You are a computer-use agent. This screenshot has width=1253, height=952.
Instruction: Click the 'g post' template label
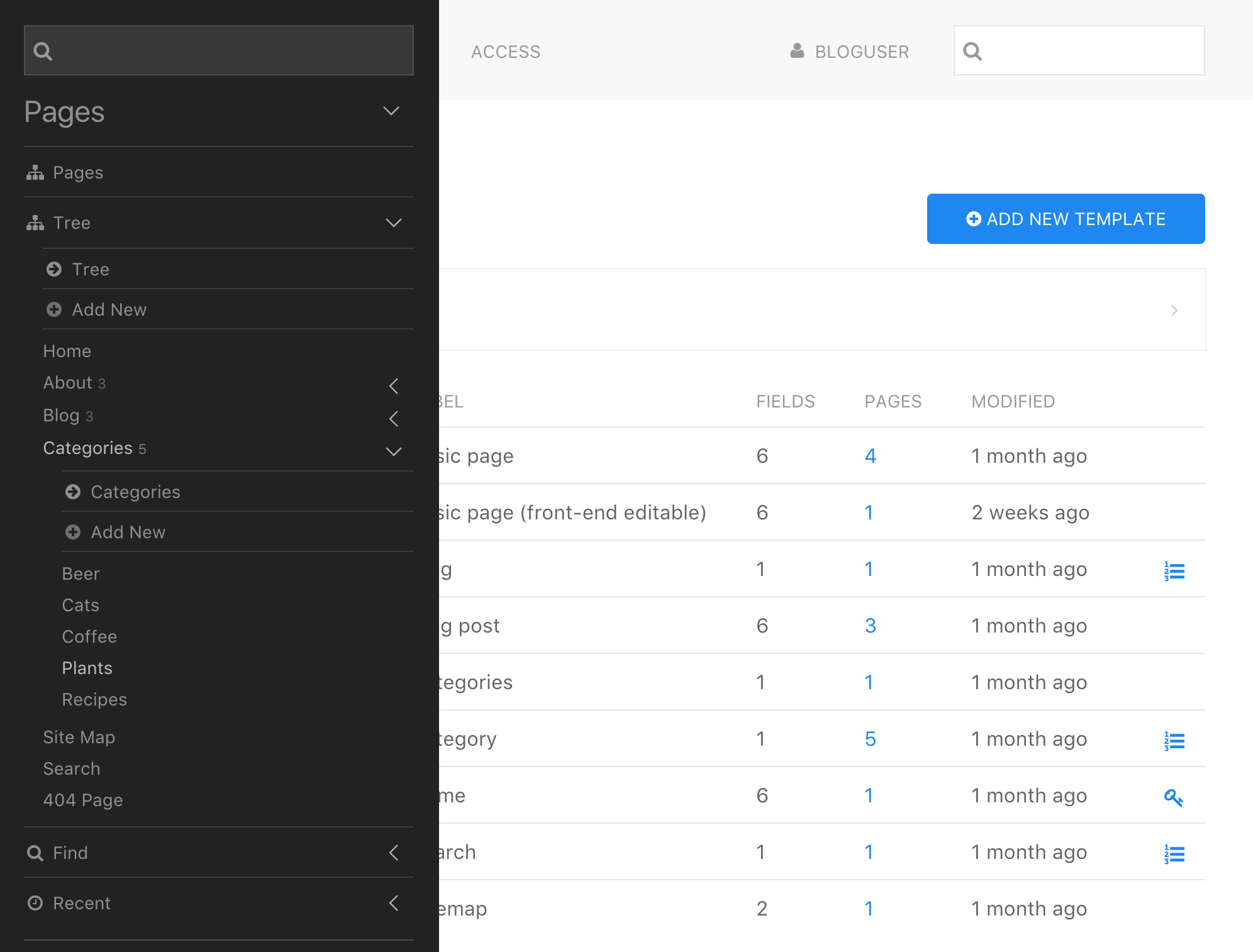tap(470, 626)
